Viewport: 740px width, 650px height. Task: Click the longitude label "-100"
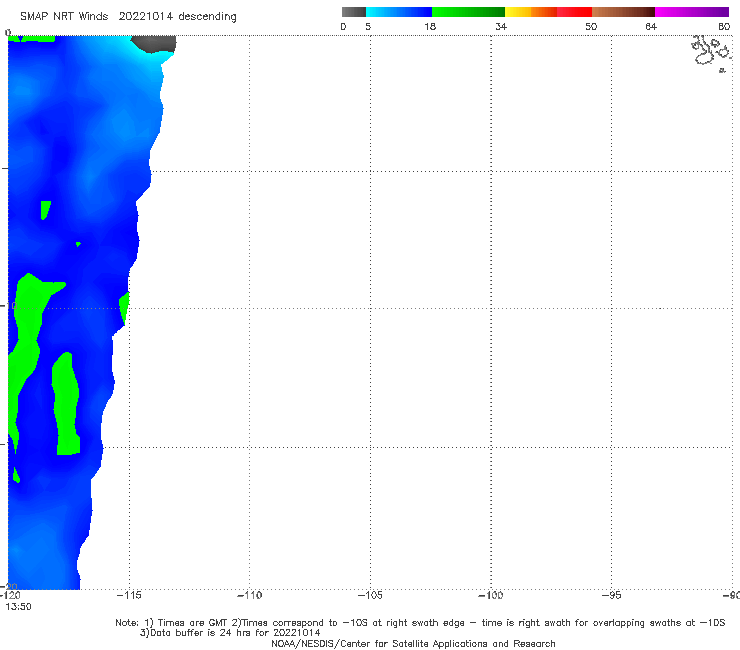[x=491, y=595]
